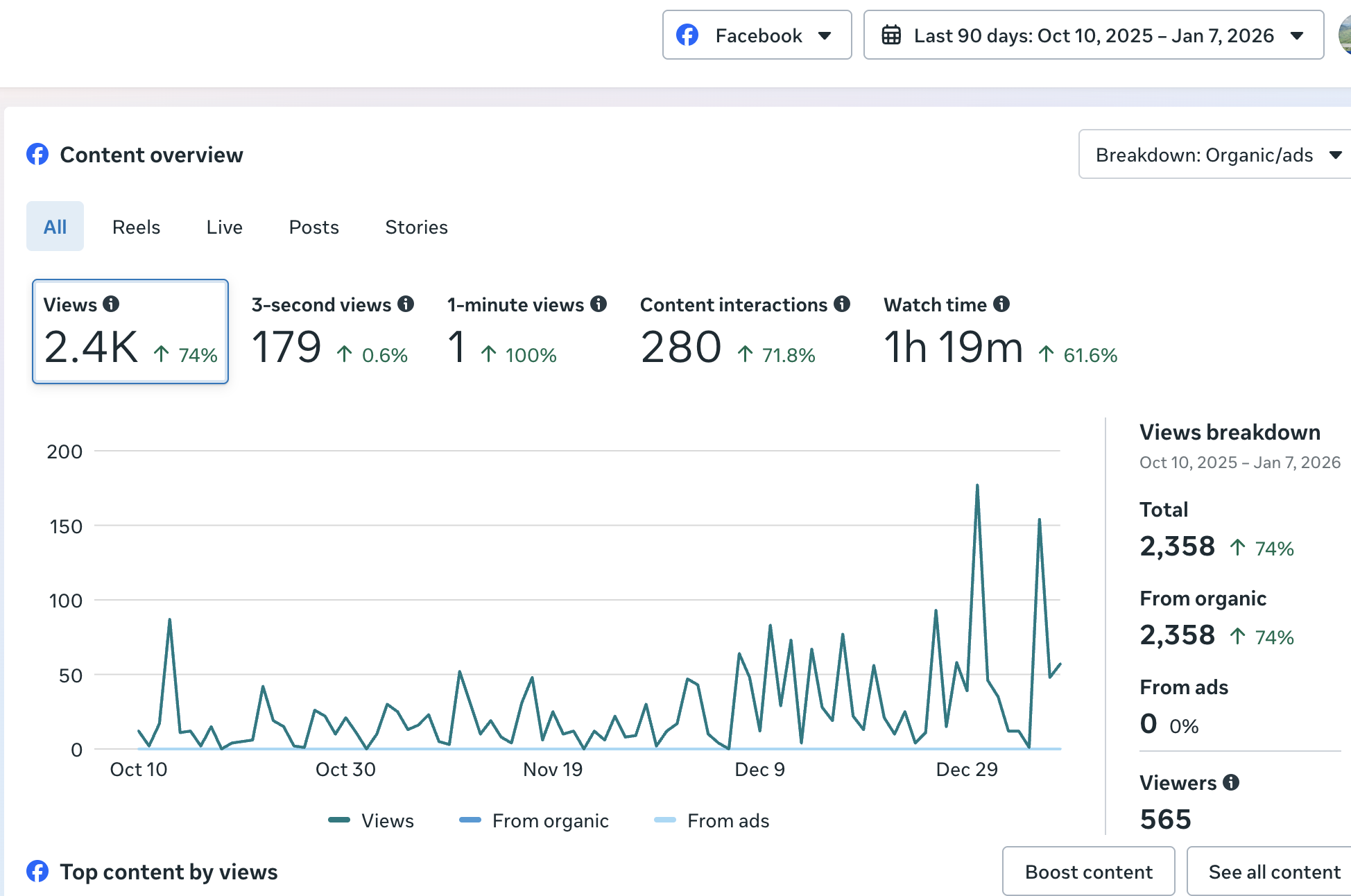Switch to the Live tab
The width and height of the screenshot is (1351, 896).
[x=224, y=227]
